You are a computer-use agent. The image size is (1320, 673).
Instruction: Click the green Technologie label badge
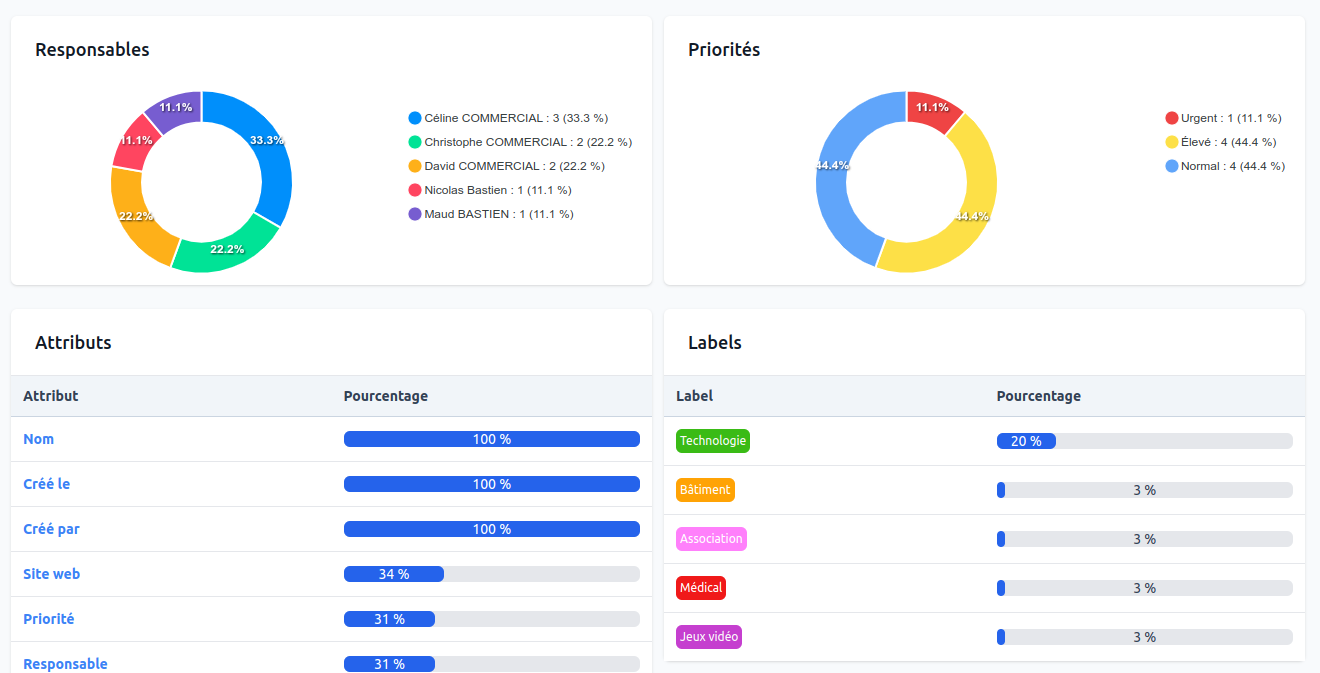coord(712,441)
